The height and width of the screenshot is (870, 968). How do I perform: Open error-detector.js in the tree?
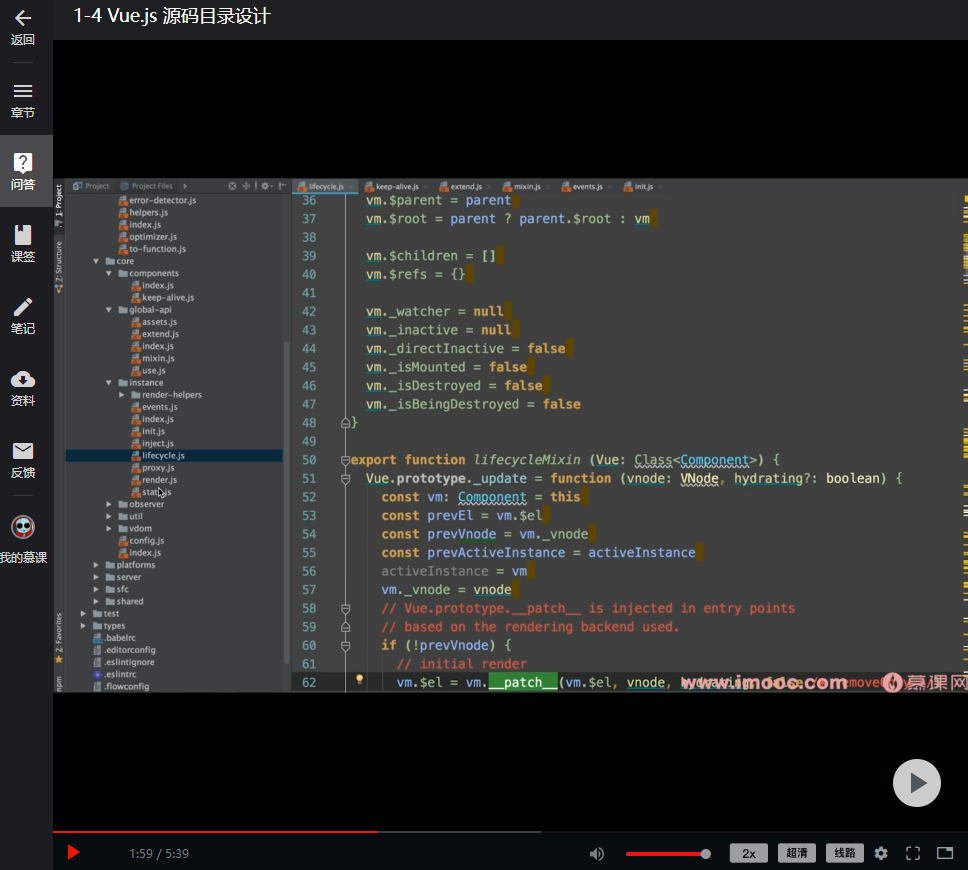point(157,200)
